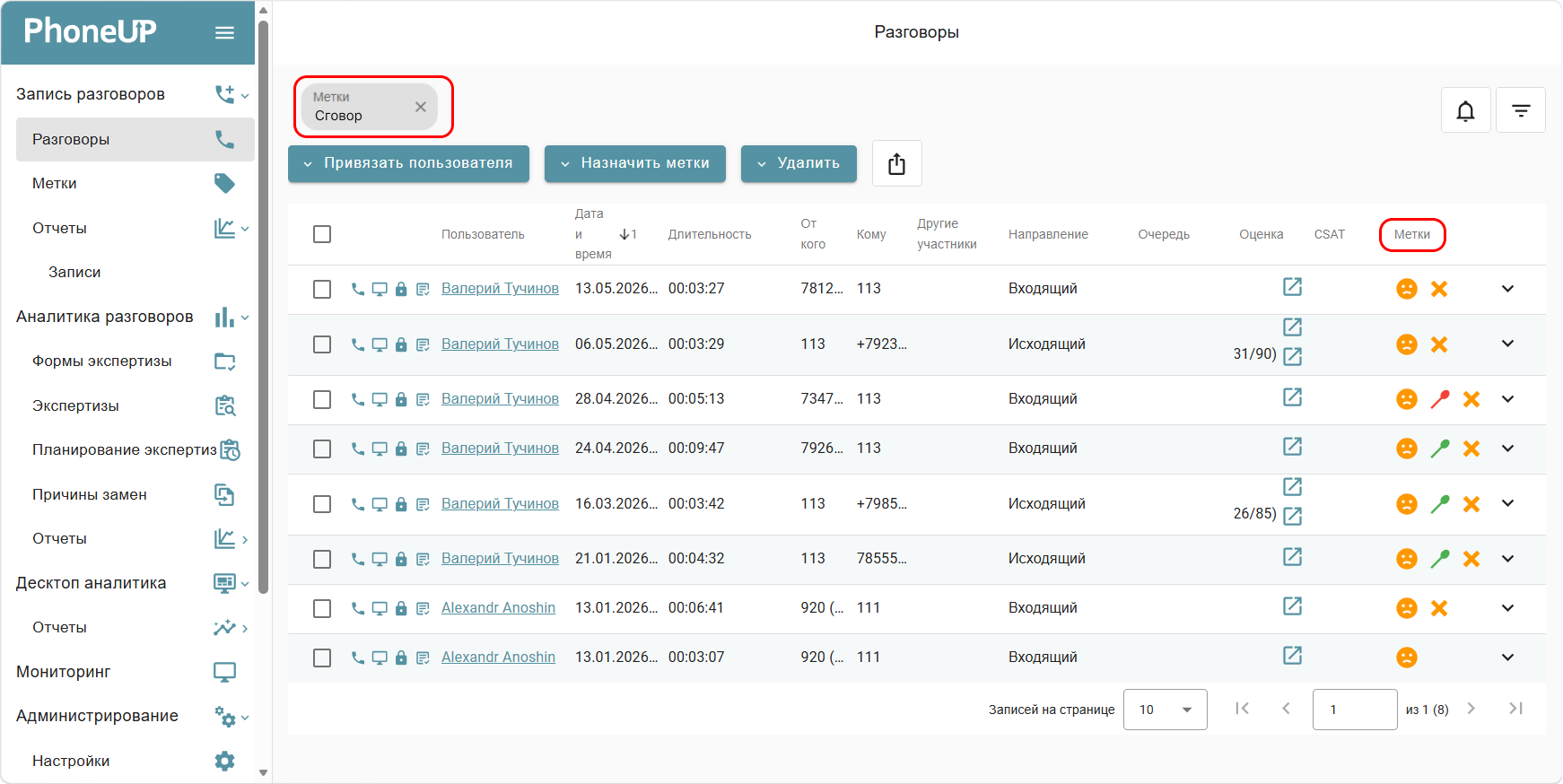The image size is (1563, 784).
Task: Open the notifications bell icon
Action: (1465, 110)
